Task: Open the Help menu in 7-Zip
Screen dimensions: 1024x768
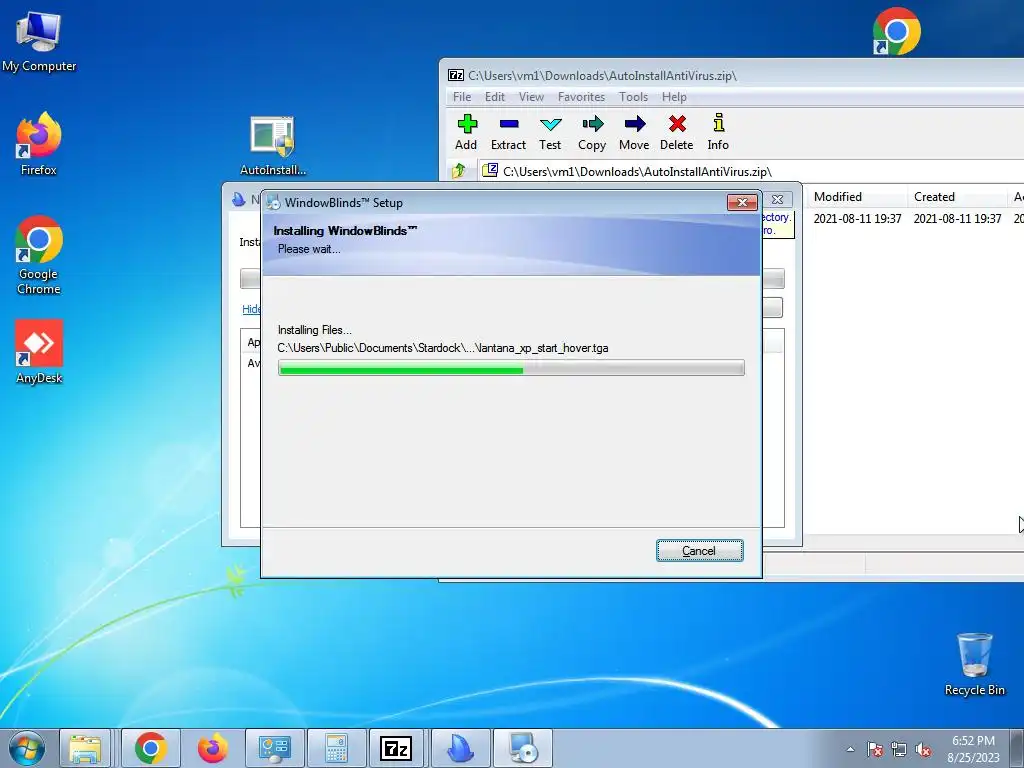Action: point(674,97)
